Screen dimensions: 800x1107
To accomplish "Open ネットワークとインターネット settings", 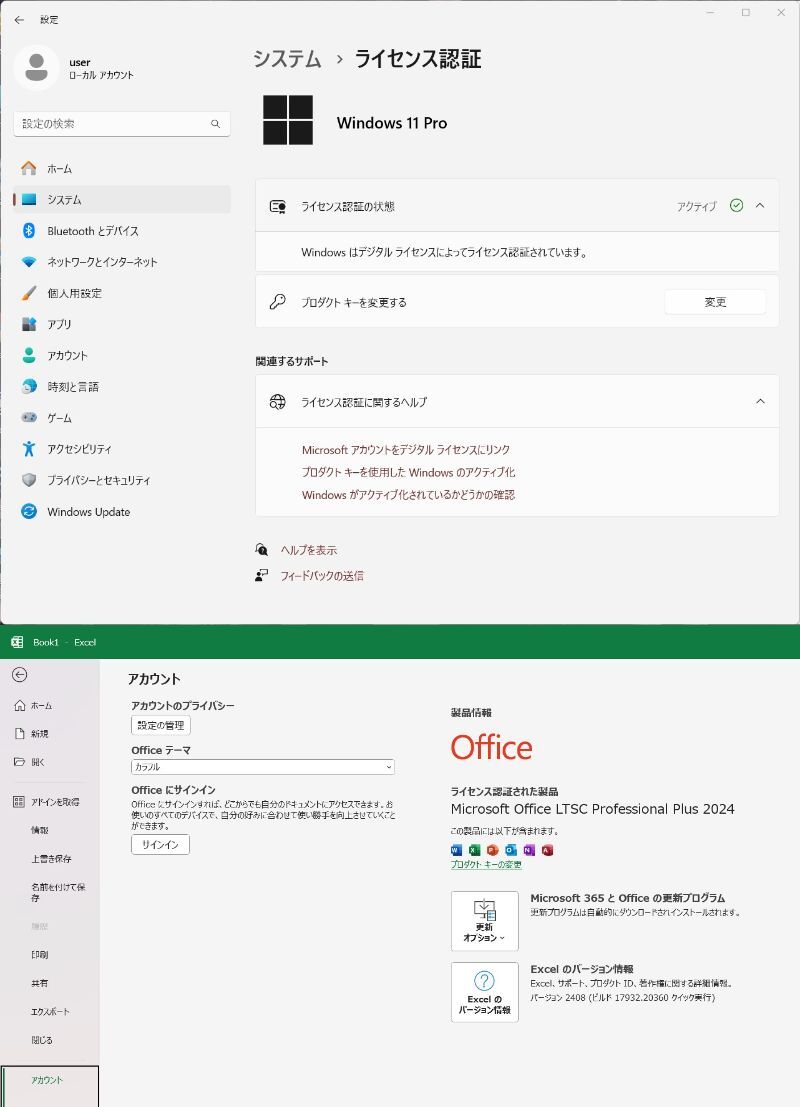I will click(x=121, y=262).
